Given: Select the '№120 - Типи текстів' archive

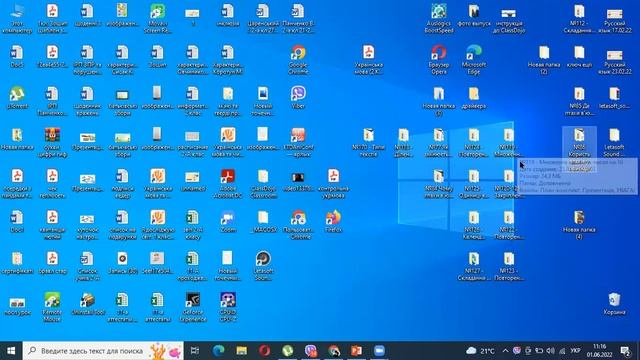Looking at the screenshot, I should [369, 143].
